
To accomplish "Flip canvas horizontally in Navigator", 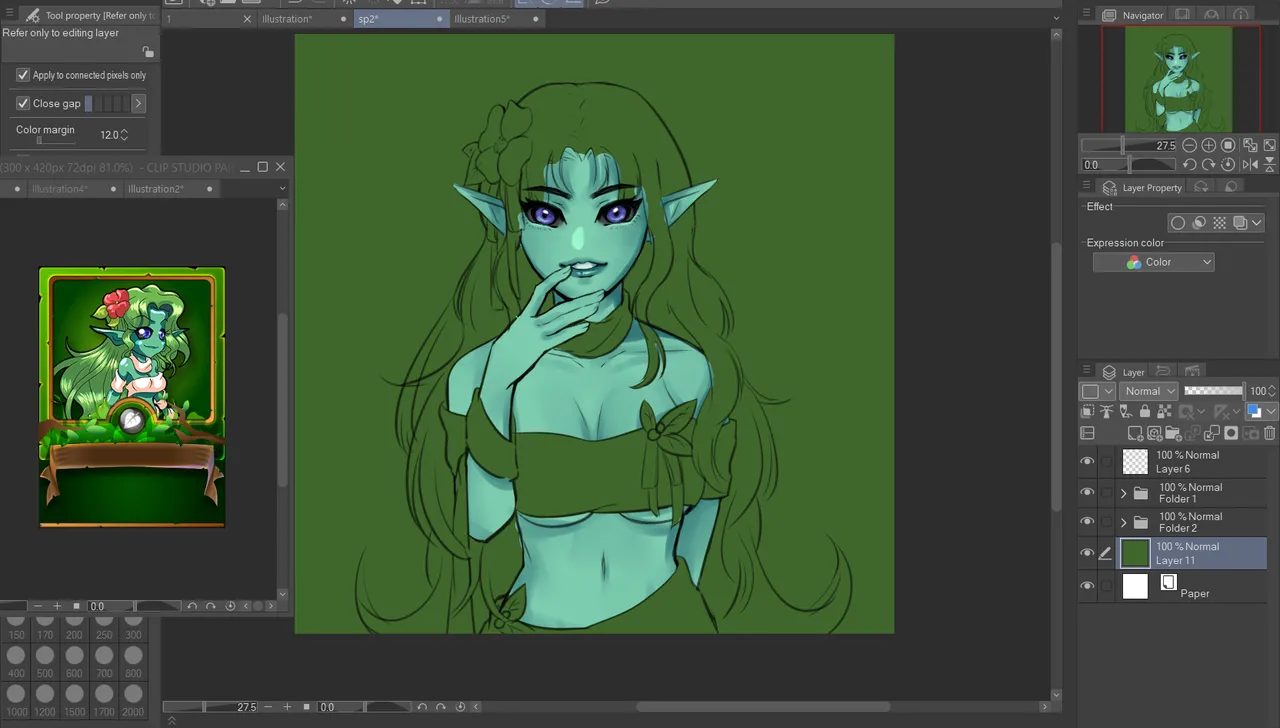I will (x=1250, y=165).
